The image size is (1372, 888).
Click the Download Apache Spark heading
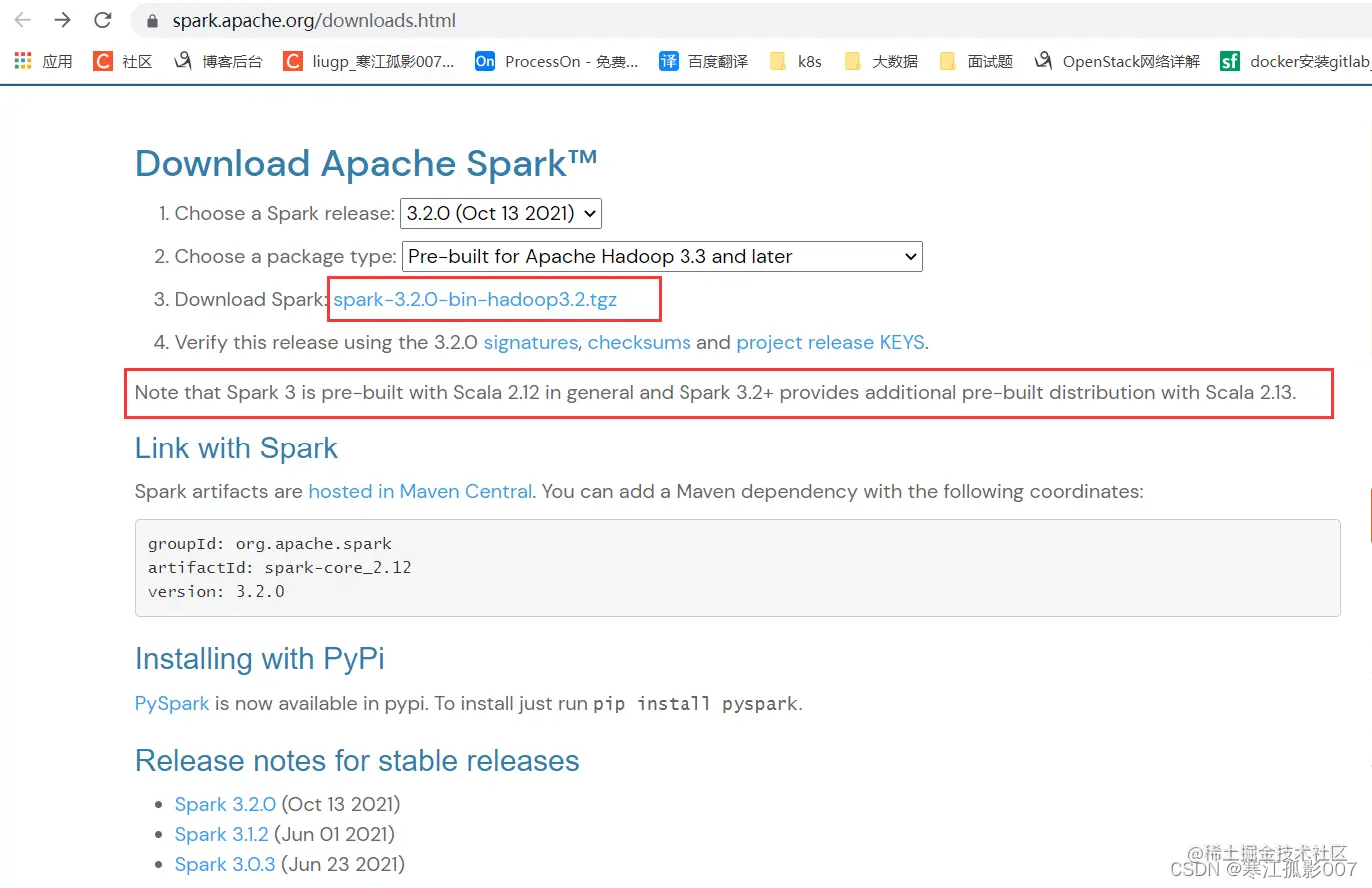(366, 163)
